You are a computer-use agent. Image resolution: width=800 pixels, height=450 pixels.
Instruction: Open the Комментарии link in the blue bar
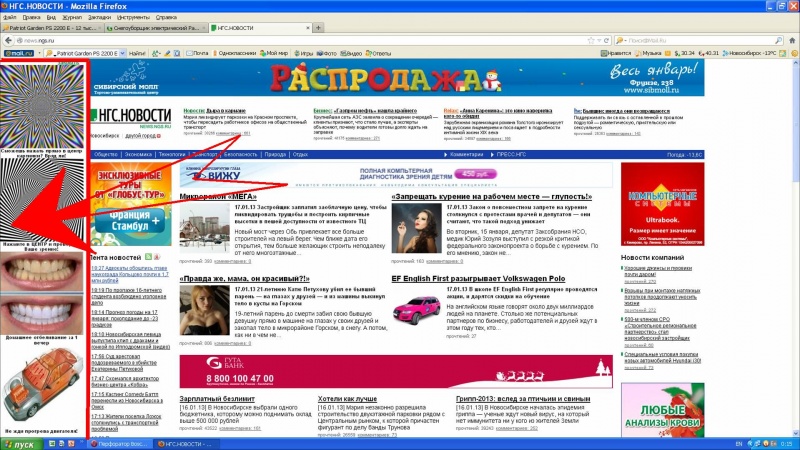pyautogui.click(x=466, y=155)
